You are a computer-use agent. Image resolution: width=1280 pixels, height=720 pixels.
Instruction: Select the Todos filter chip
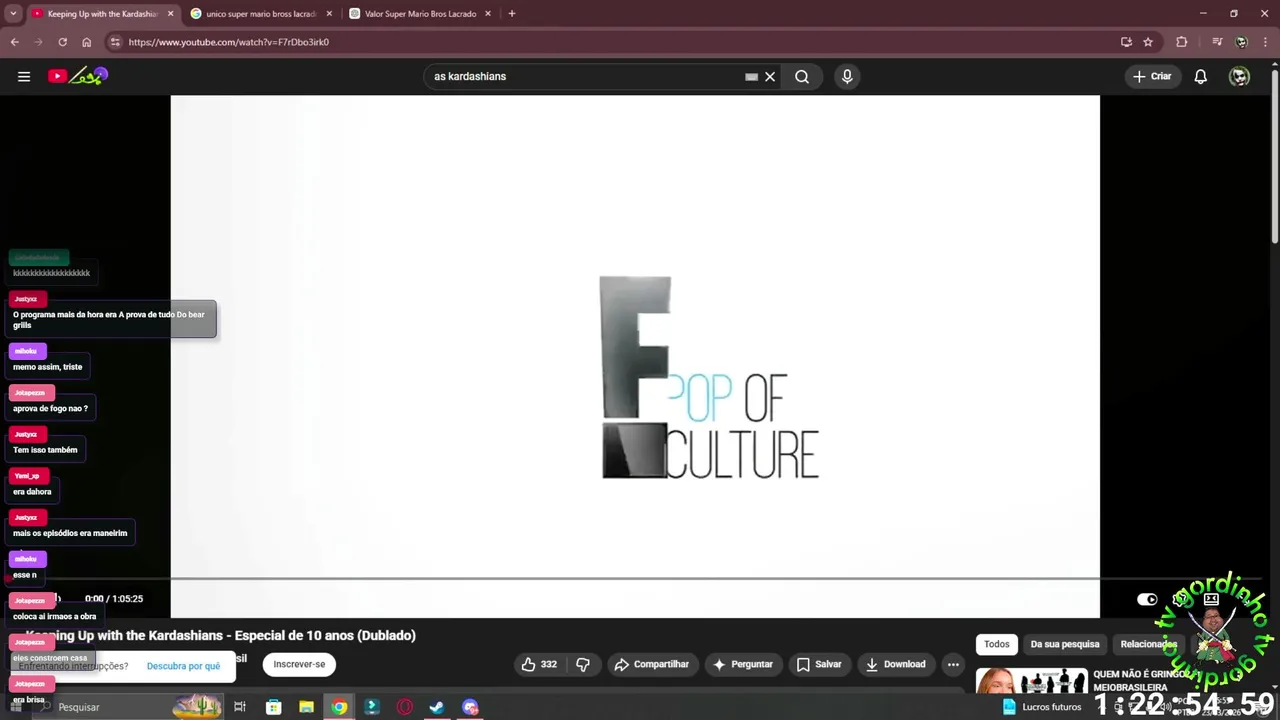pos(997,644)
